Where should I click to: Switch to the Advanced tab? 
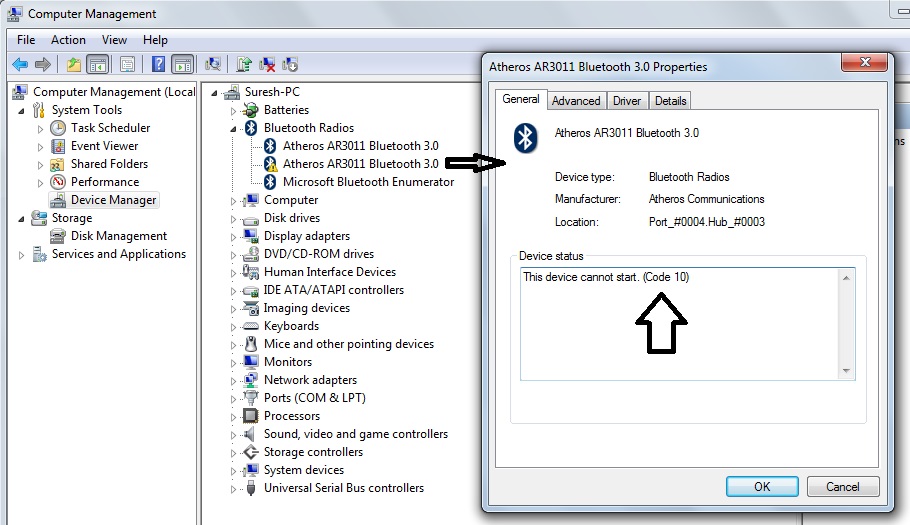pyautogui.click(x=576, y=101)
